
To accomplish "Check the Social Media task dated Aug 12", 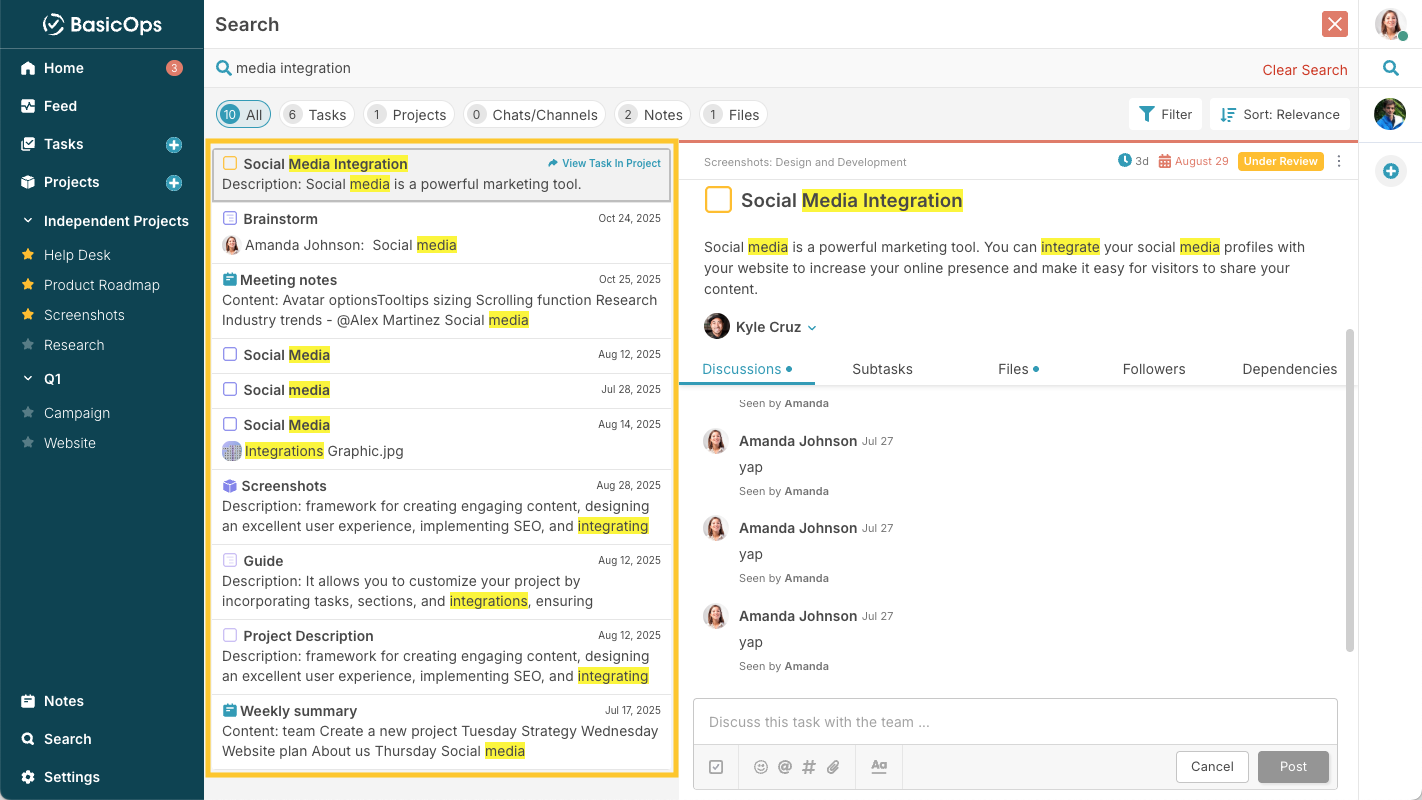I will click(230, 354).
